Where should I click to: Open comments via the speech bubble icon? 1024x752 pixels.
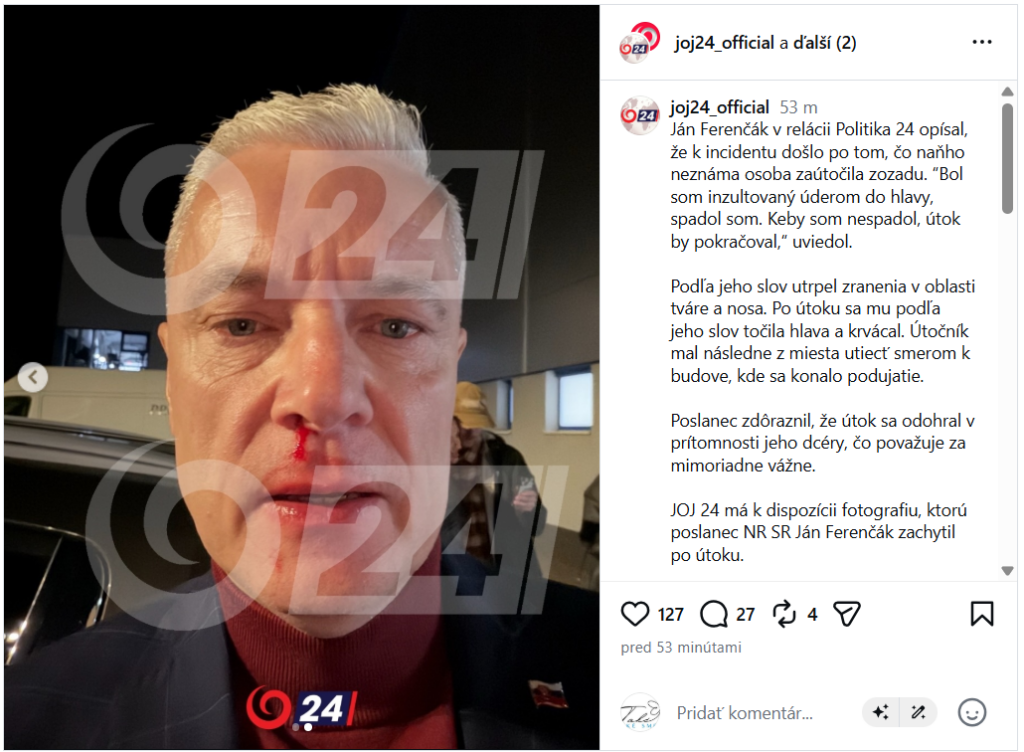tap(714, 614)
